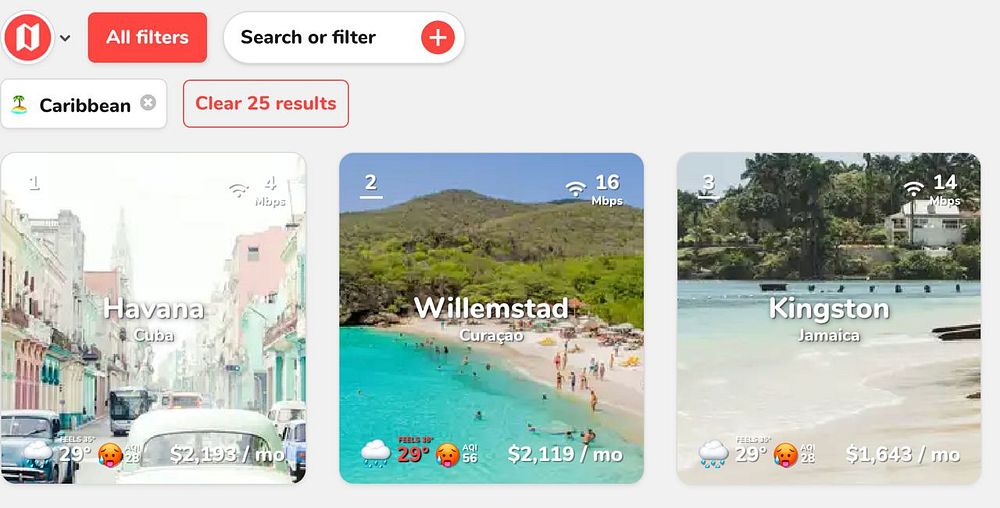Open the Havana, Cuba city card

[x=153, y=318]
